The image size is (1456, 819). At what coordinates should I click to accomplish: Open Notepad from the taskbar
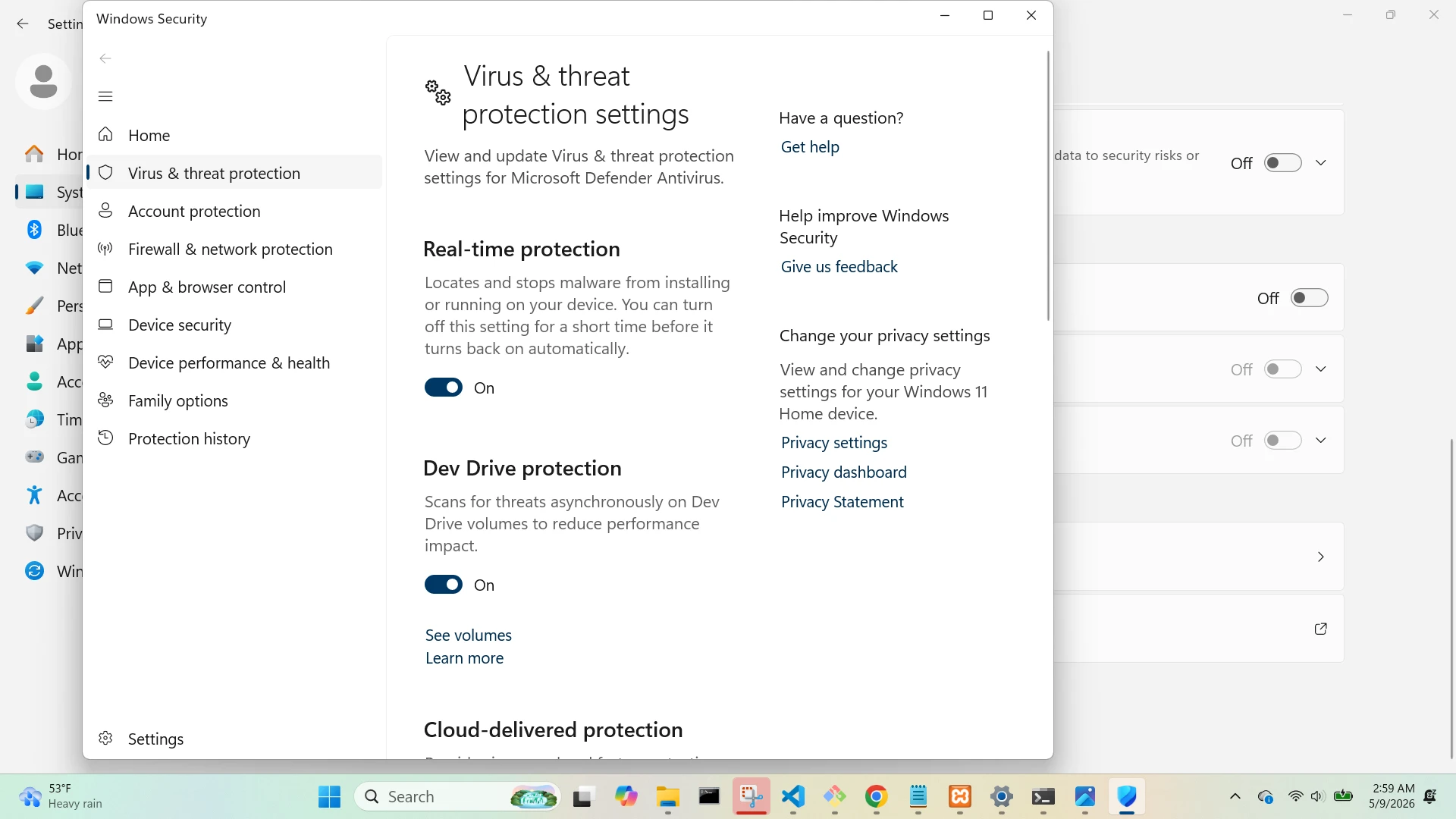tap(918, 797)
